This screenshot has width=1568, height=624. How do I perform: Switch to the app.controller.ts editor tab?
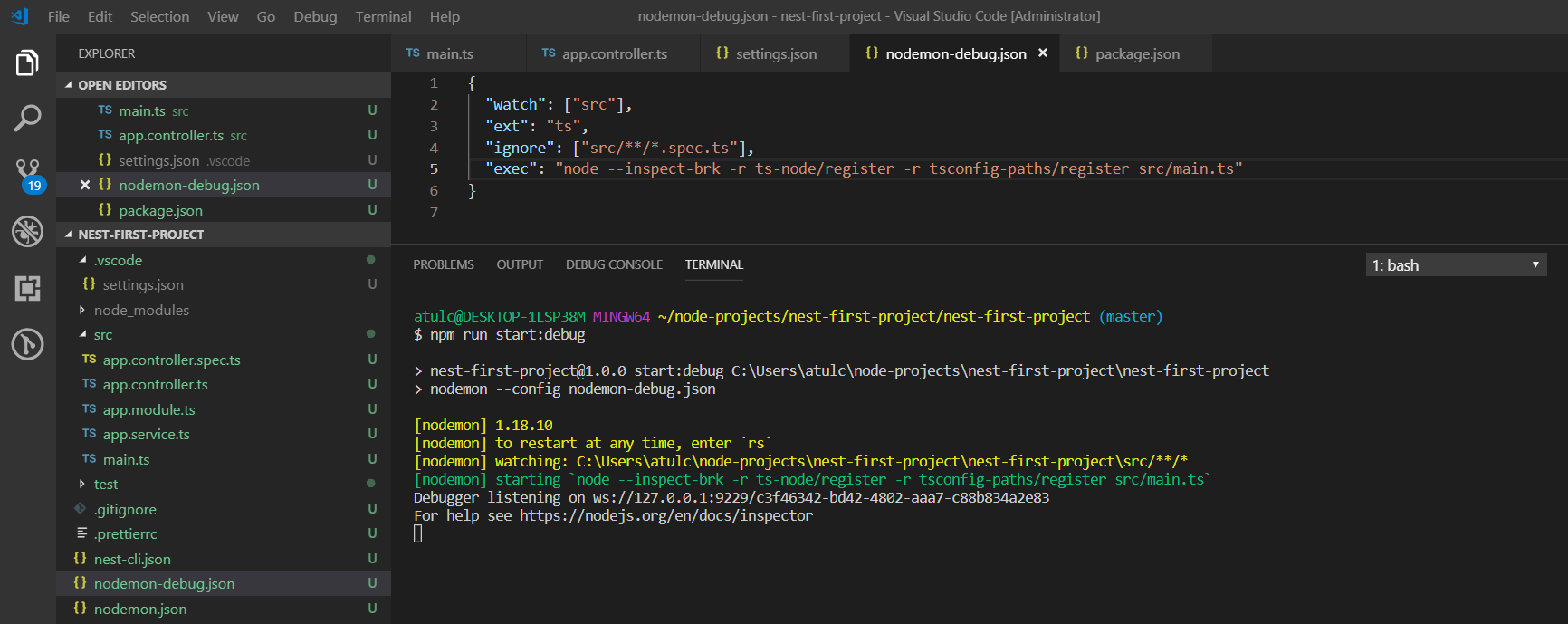tap(614, 53)
